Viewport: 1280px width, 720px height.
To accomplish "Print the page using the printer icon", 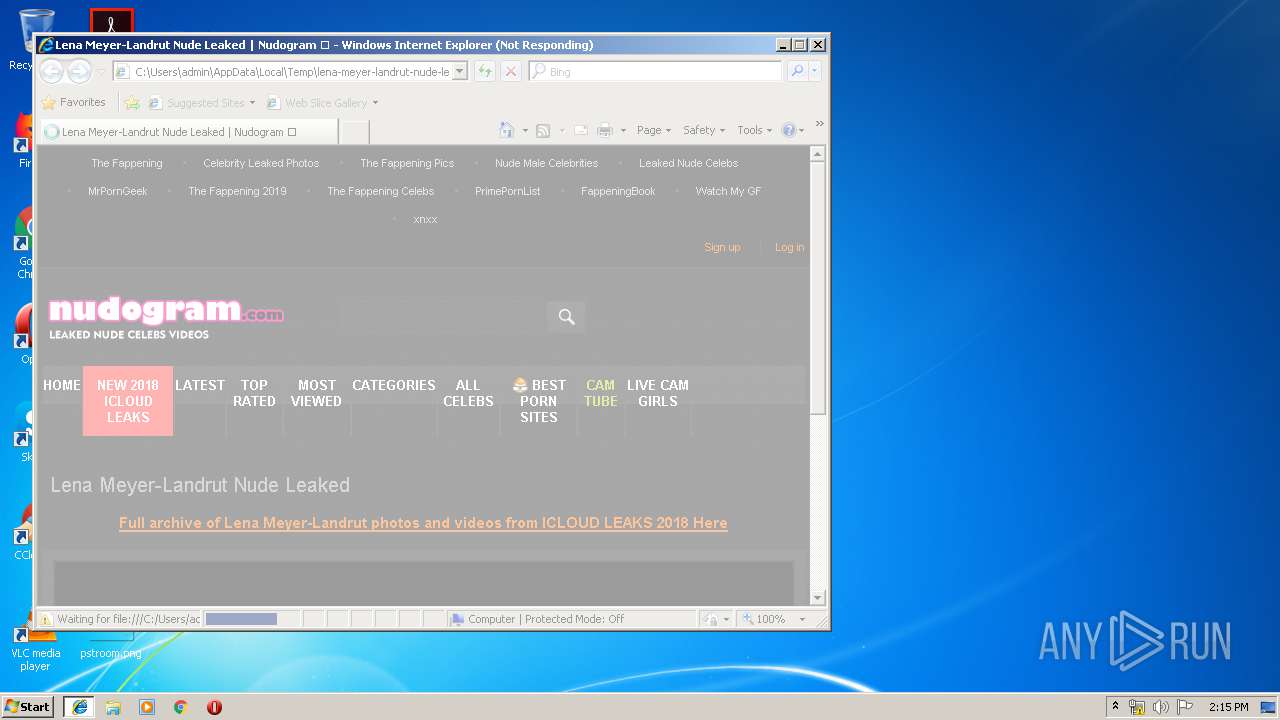I will click(x=605, y=130).
